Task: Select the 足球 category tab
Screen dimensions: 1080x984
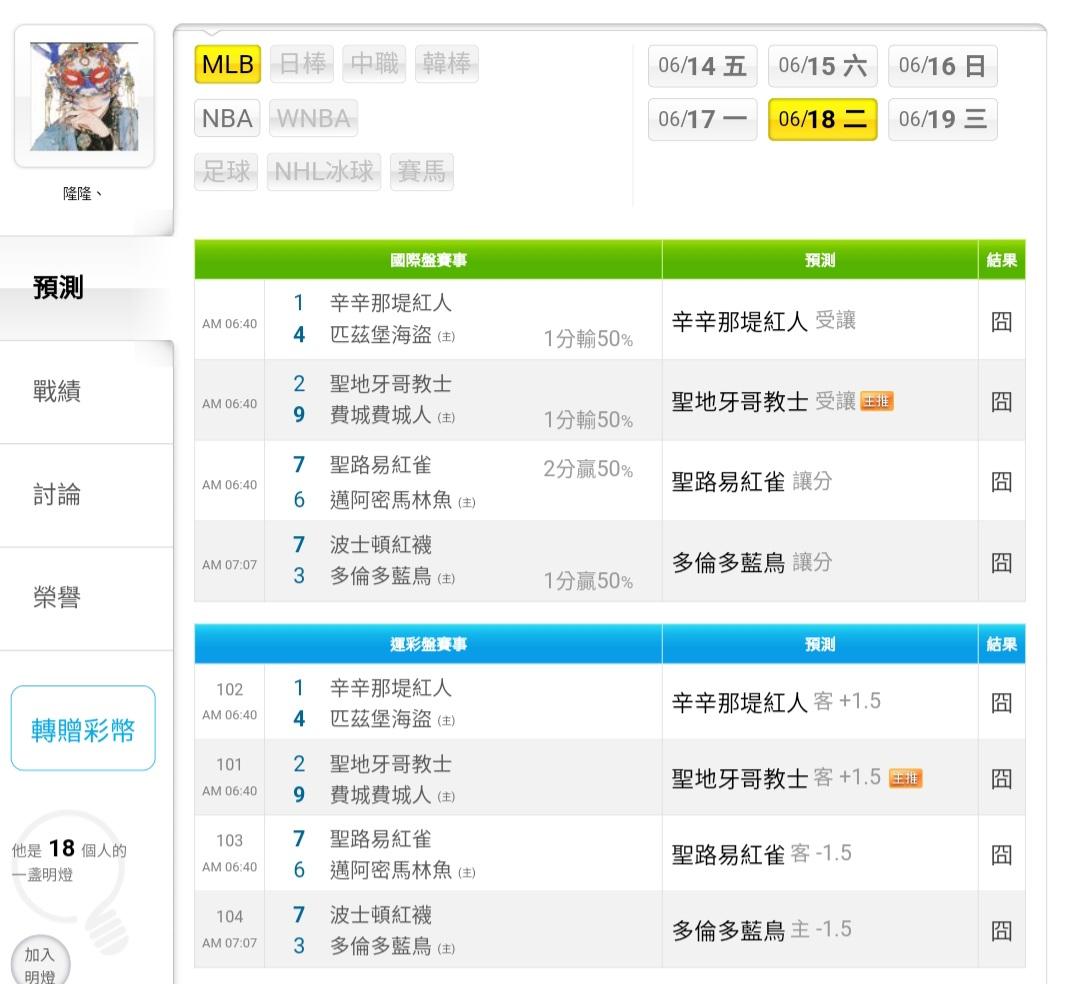Action: [226, 171]
